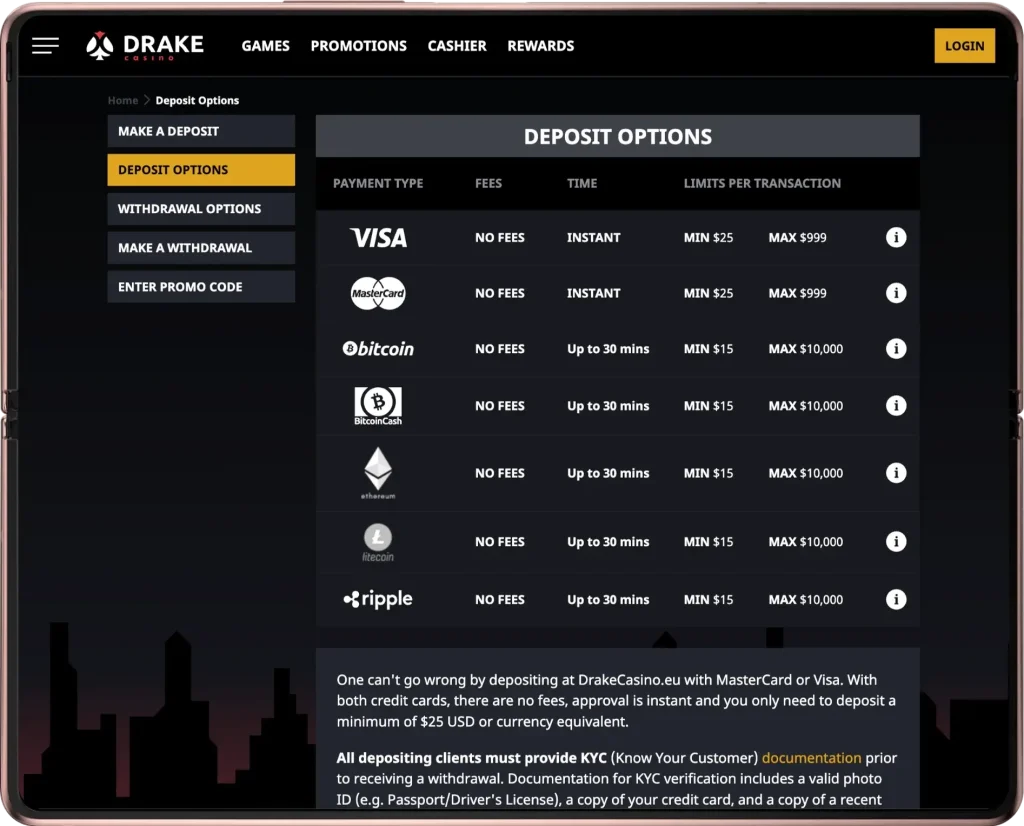Click the info icon in Visa row

896,237
